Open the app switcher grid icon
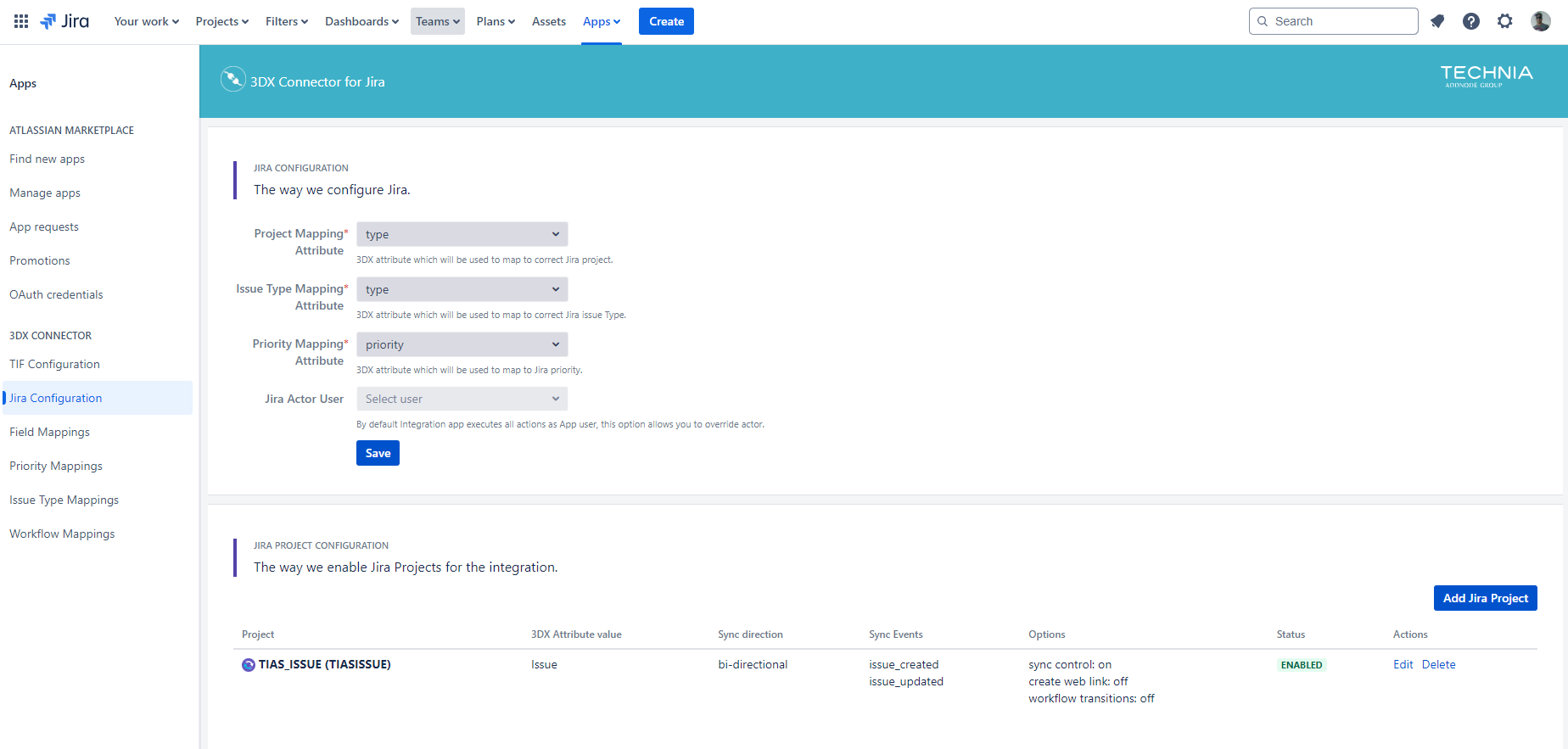The image size is (1568, 749). pyautogui.click(x=21, y=21)
